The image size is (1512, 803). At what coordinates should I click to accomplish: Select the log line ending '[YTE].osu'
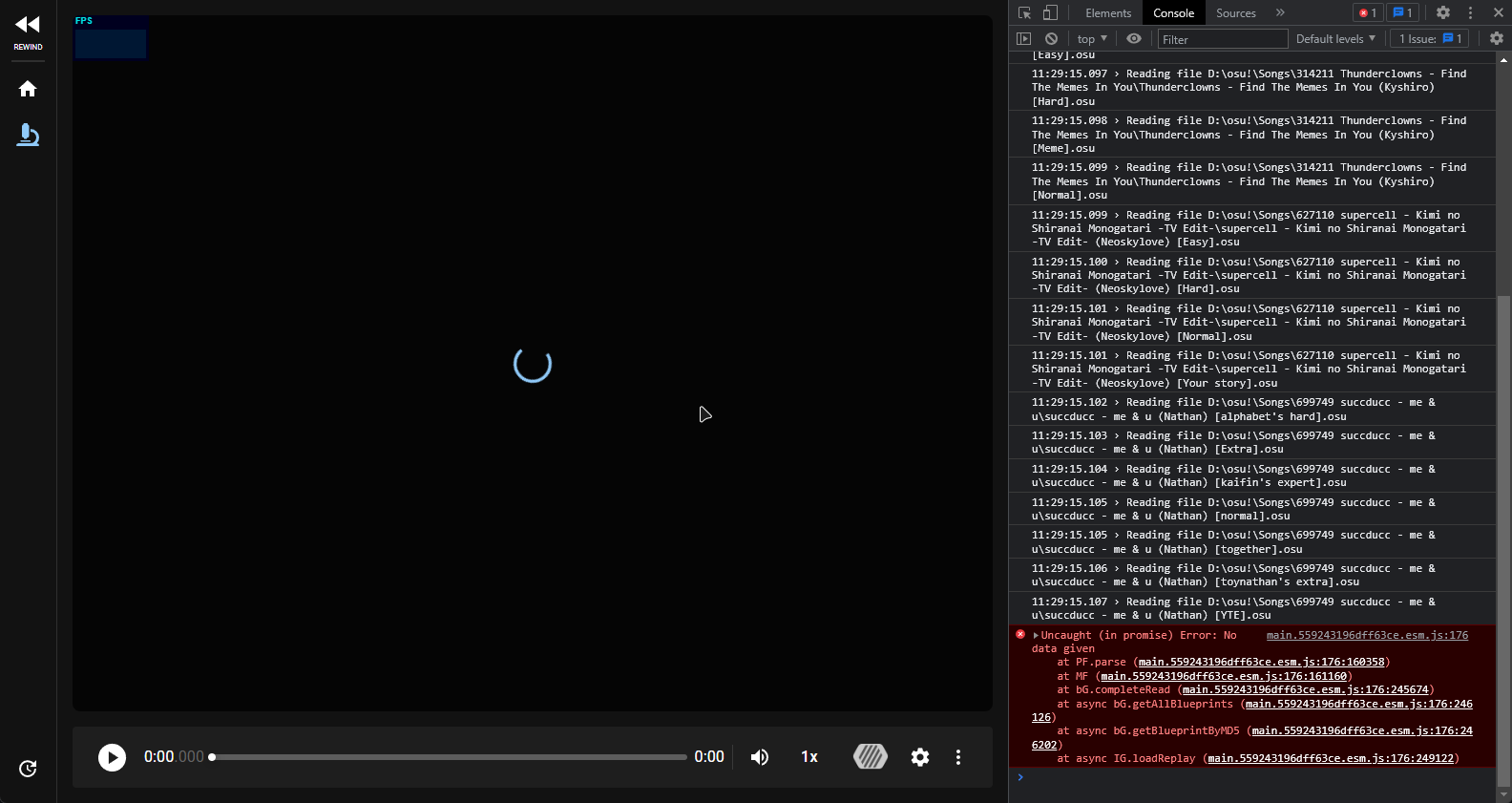[1252, 608]
